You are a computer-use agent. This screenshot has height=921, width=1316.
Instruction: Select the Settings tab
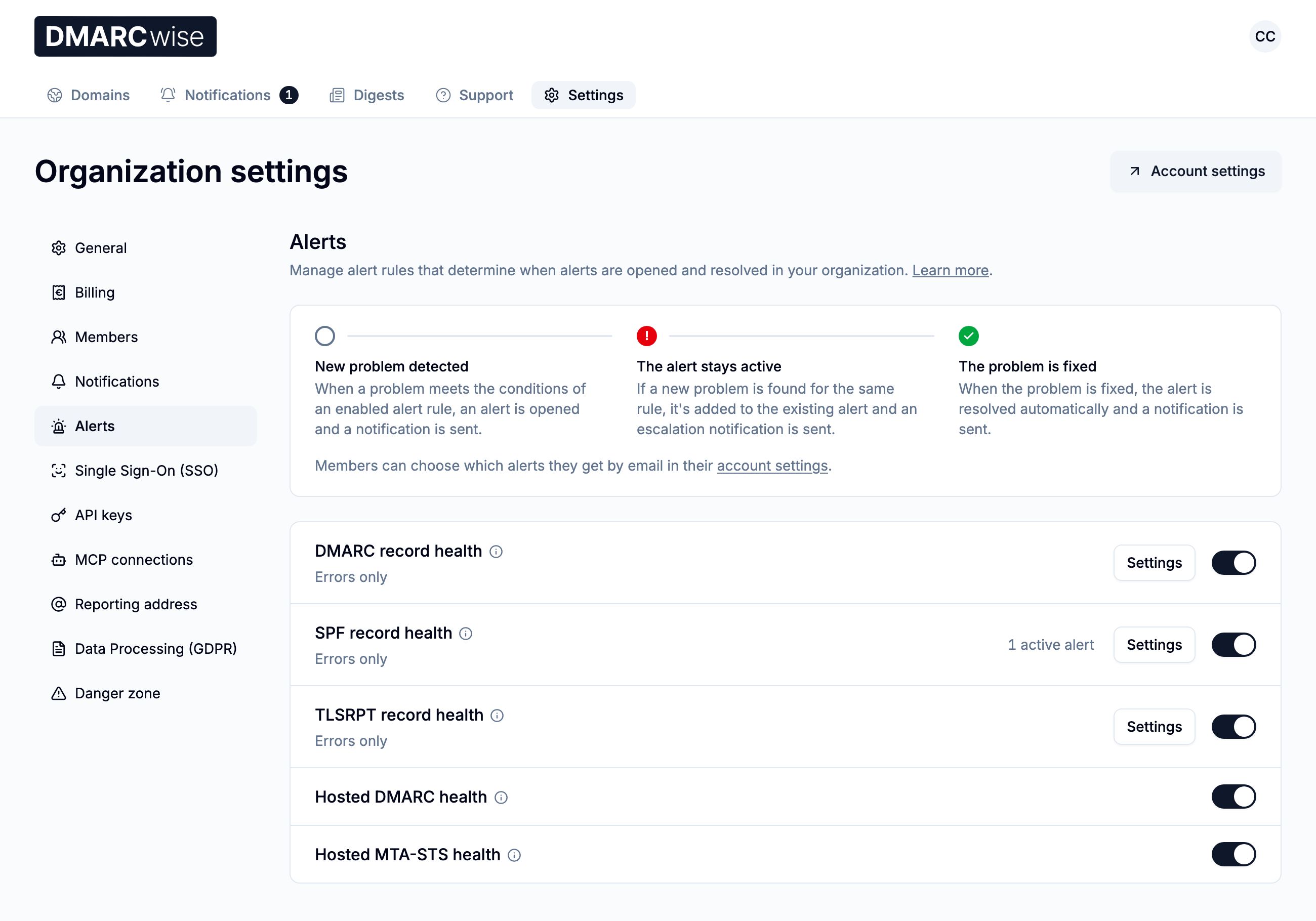(x=584, y=95)
